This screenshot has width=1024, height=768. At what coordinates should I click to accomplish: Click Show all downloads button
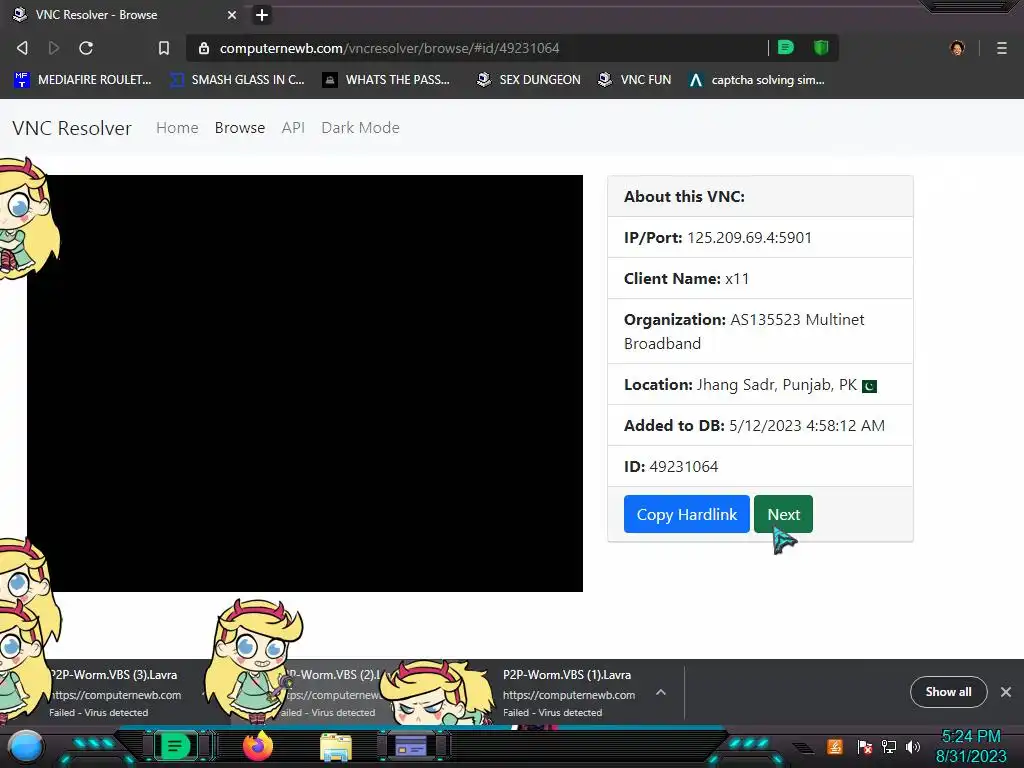948,692
